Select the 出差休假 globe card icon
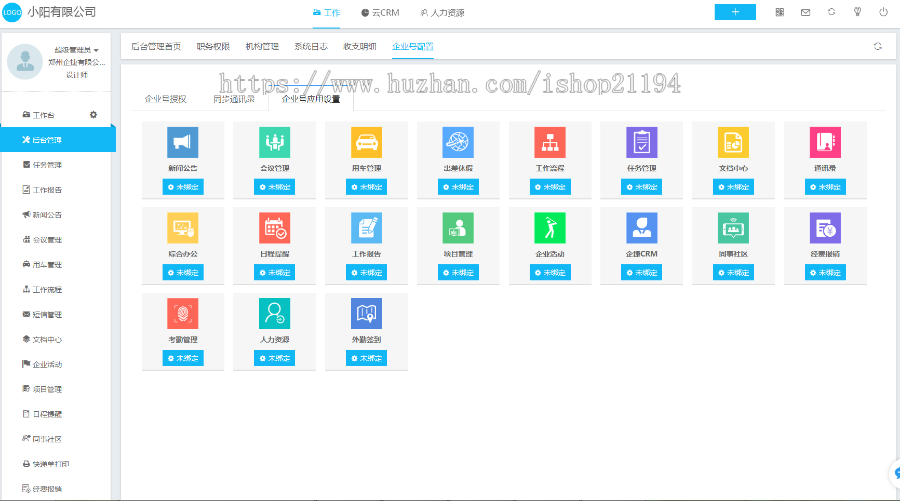 pyautogui.click(x=458, y=142)
